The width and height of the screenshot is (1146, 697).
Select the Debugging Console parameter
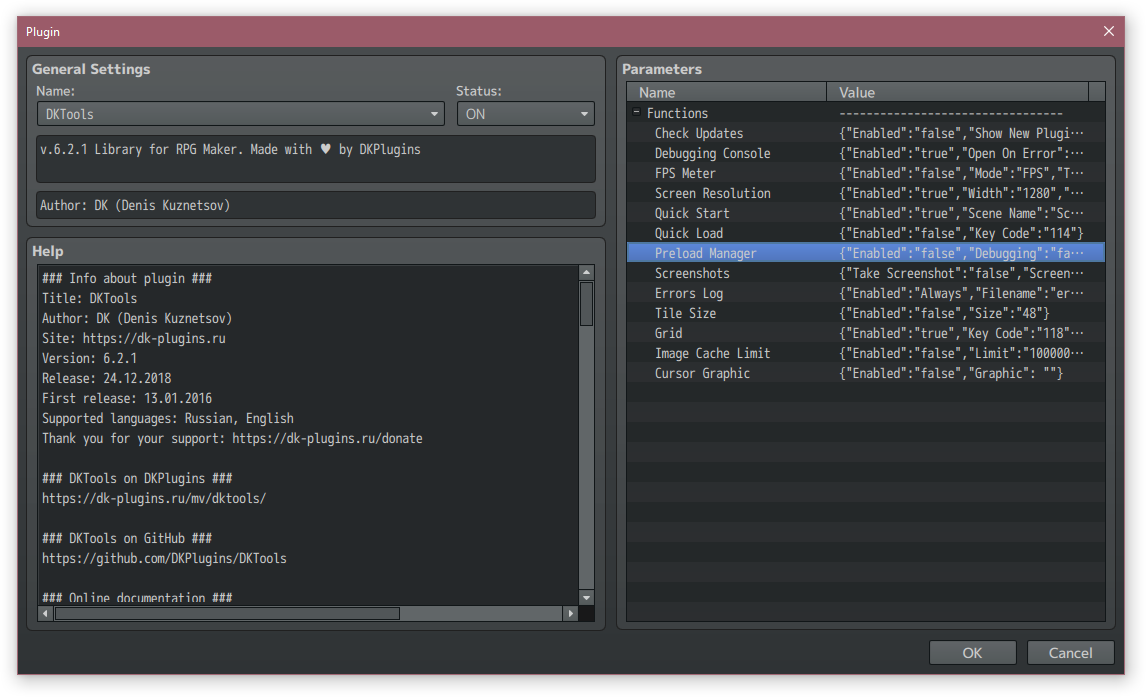click(865, 153)
